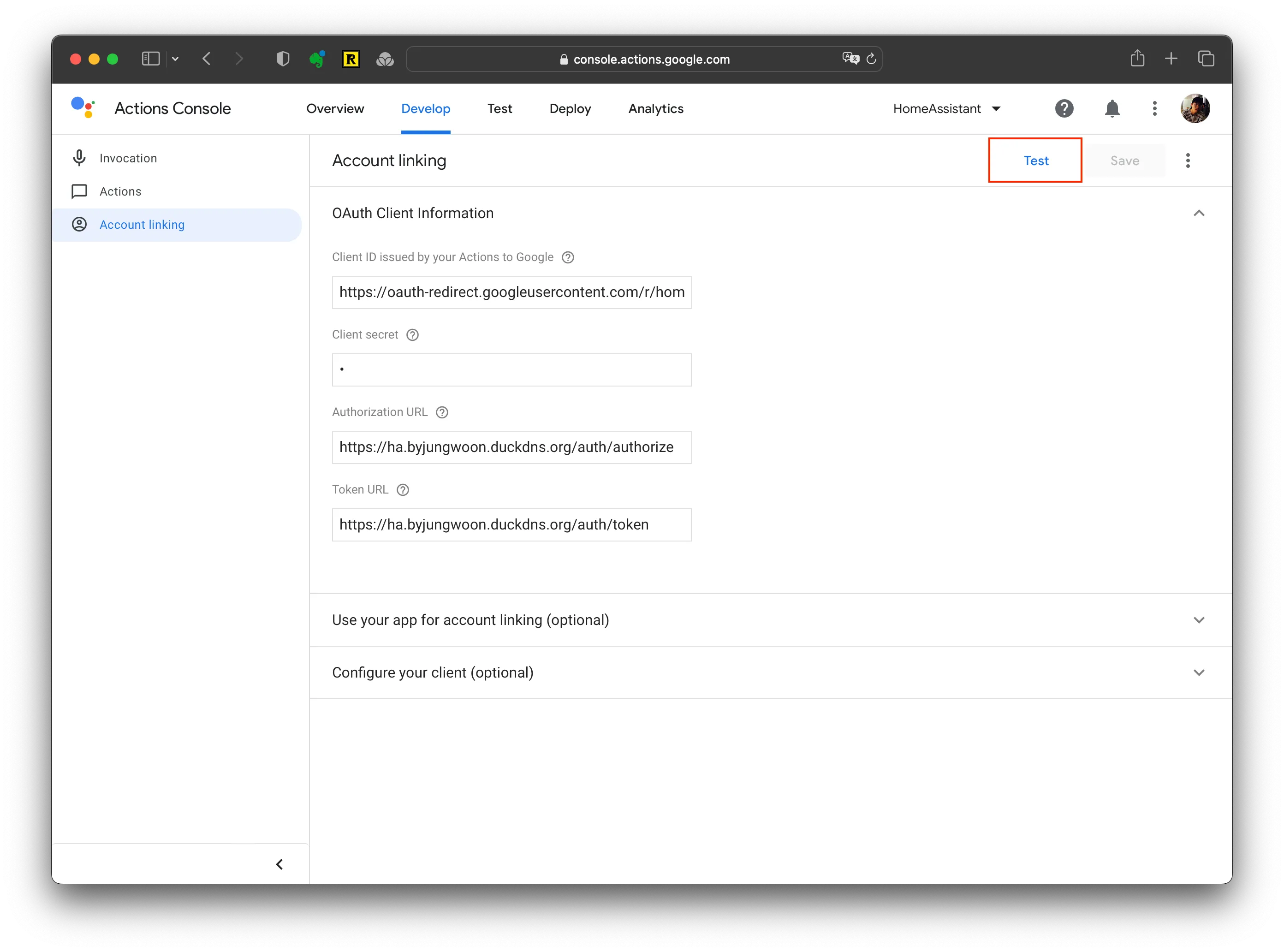Click the Account linking page heading
1284x952 pixels.
tap(389, 161)
